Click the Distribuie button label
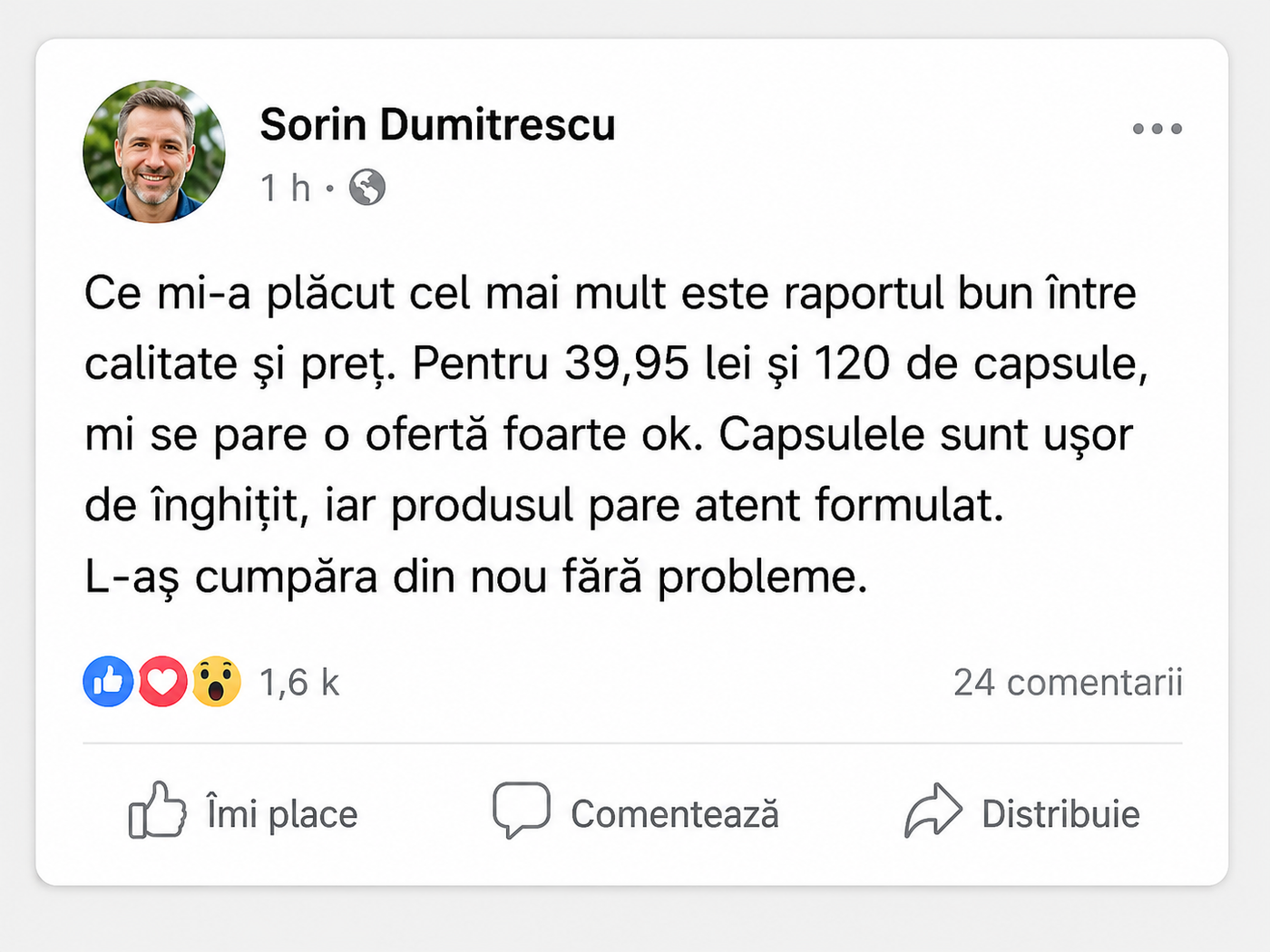Screen dimensions: 1270x952 (x=1060, y=814)
